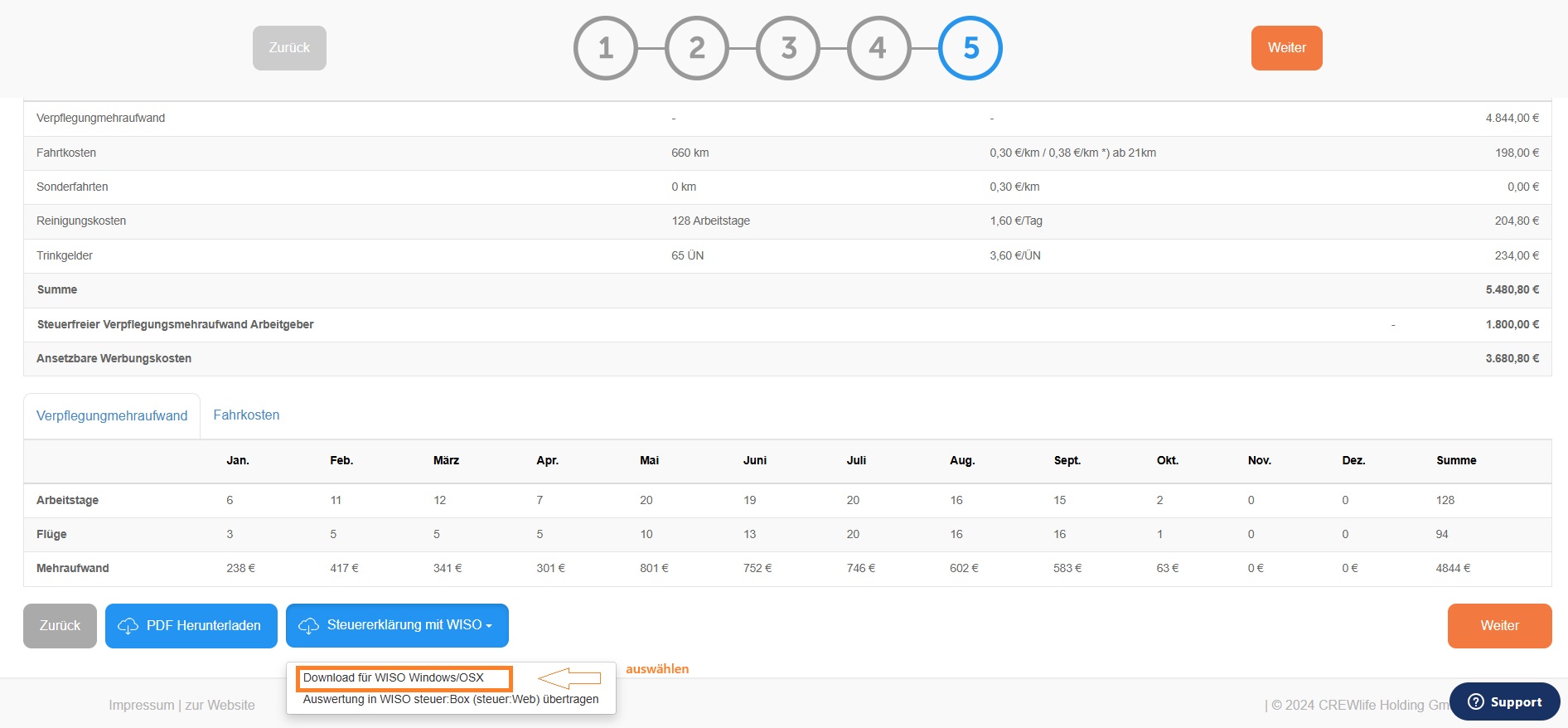Click the cloud icon on PDF Herunterladen

pyautogui.click(x=128, y=626)
